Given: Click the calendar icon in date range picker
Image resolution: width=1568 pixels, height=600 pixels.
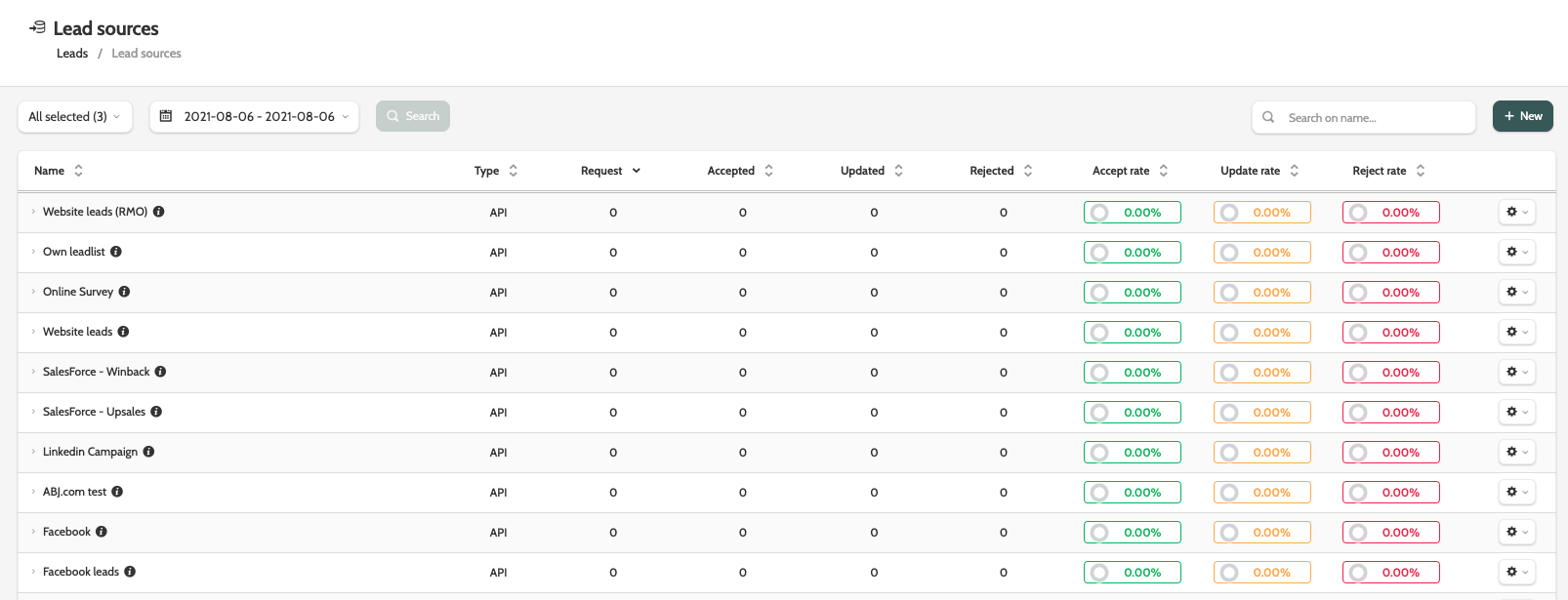Looking at the screenshot, I should click(166, 116).
